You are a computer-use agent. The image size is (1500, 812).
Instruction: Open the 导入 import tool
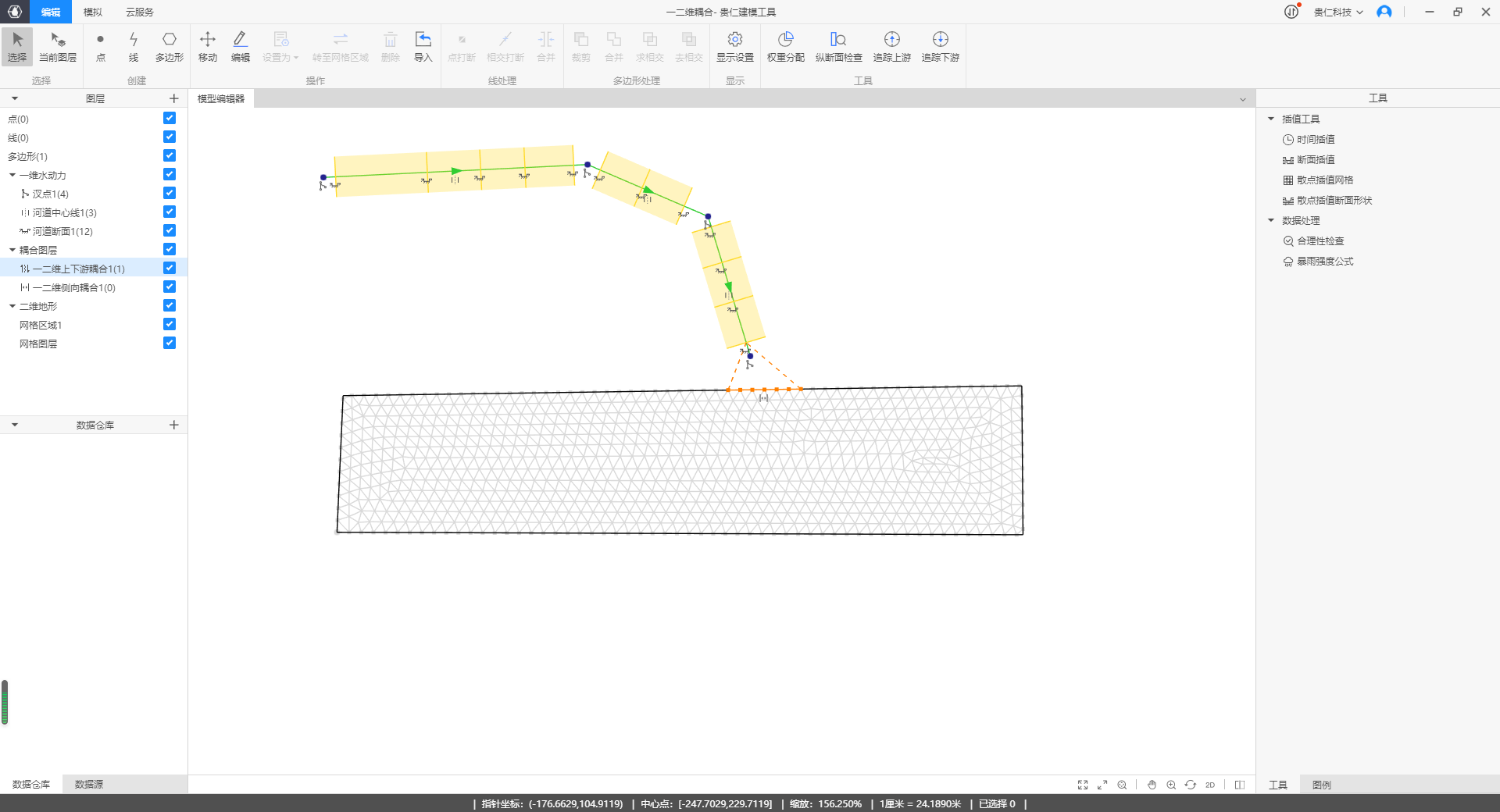423,46
